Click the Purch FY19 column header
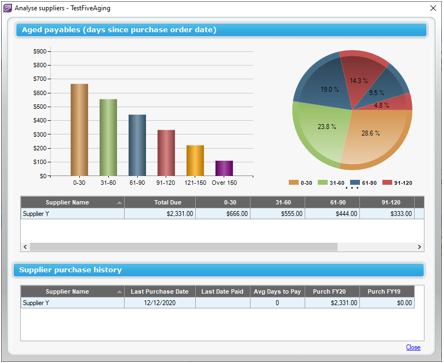 coord(387,291)
